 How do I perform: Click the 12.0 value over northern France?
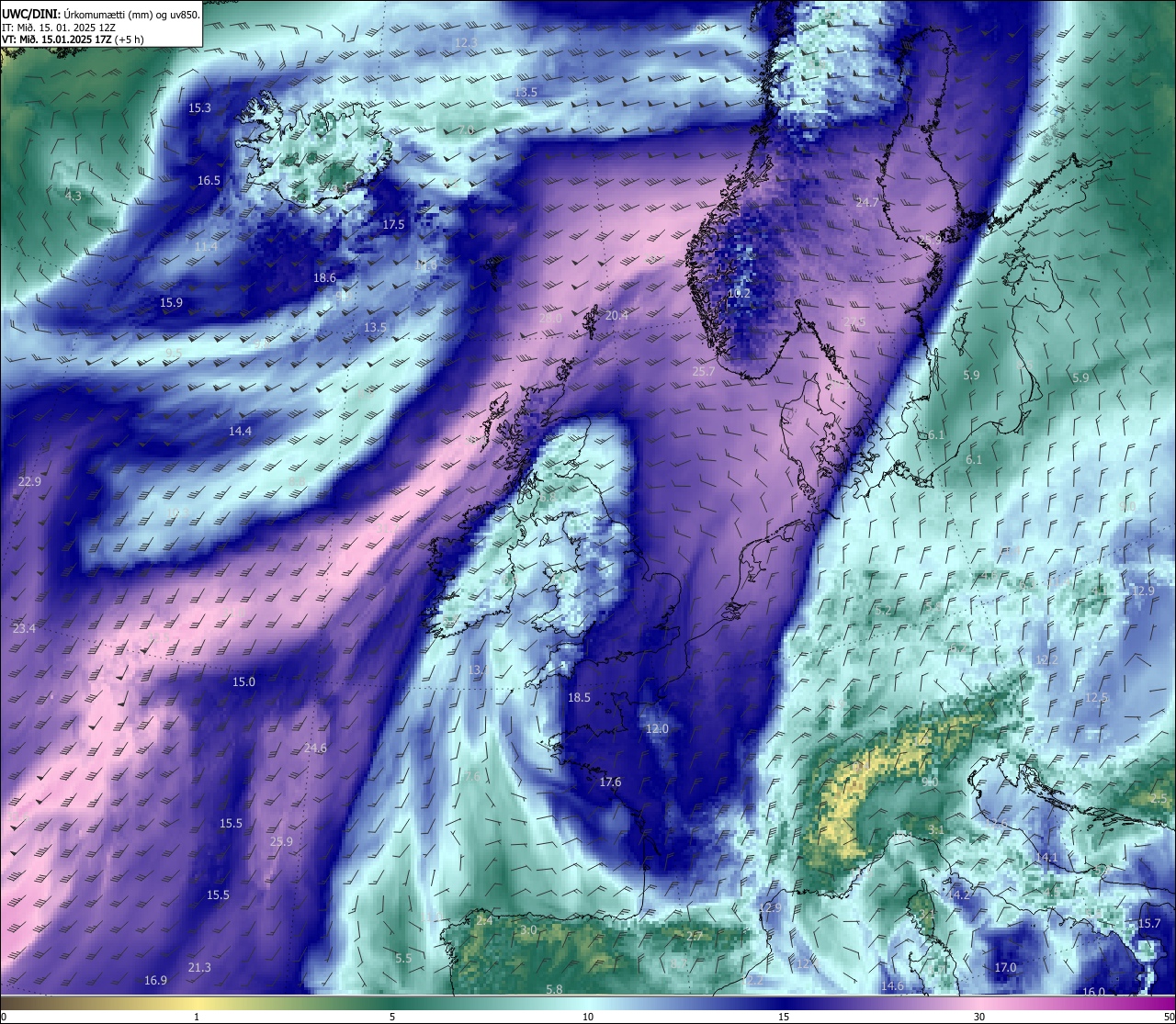click(x=657, y=729)
